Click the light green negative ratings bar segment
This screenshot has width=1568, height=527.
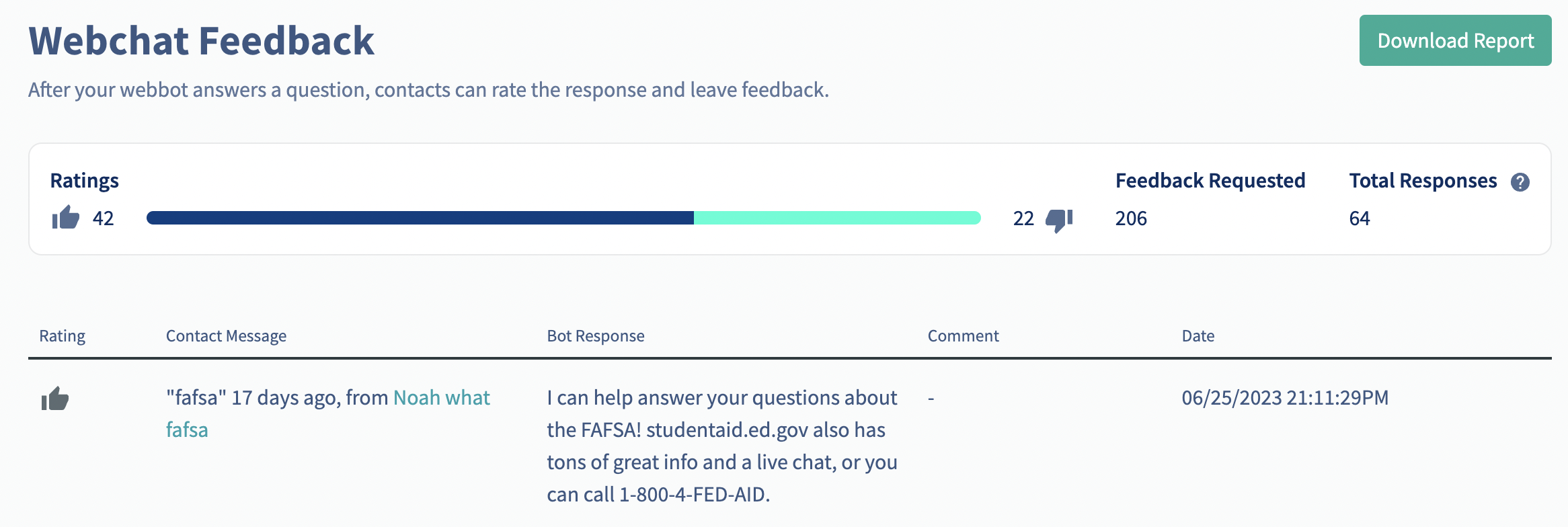(837, 218)
